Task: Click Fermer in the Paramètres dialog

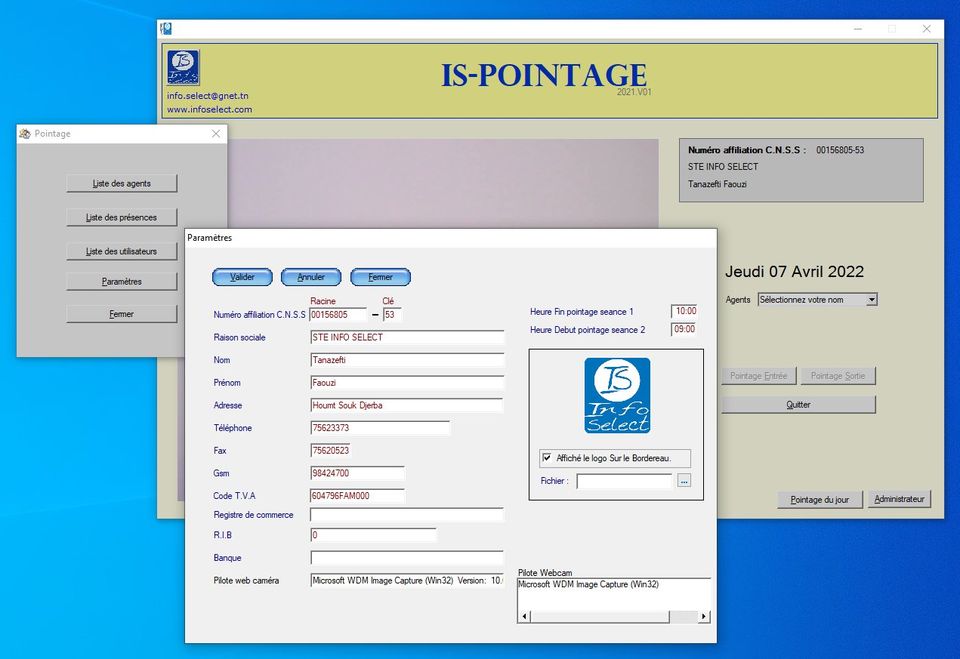Action: pyautogui.click(x=380, y=277)
